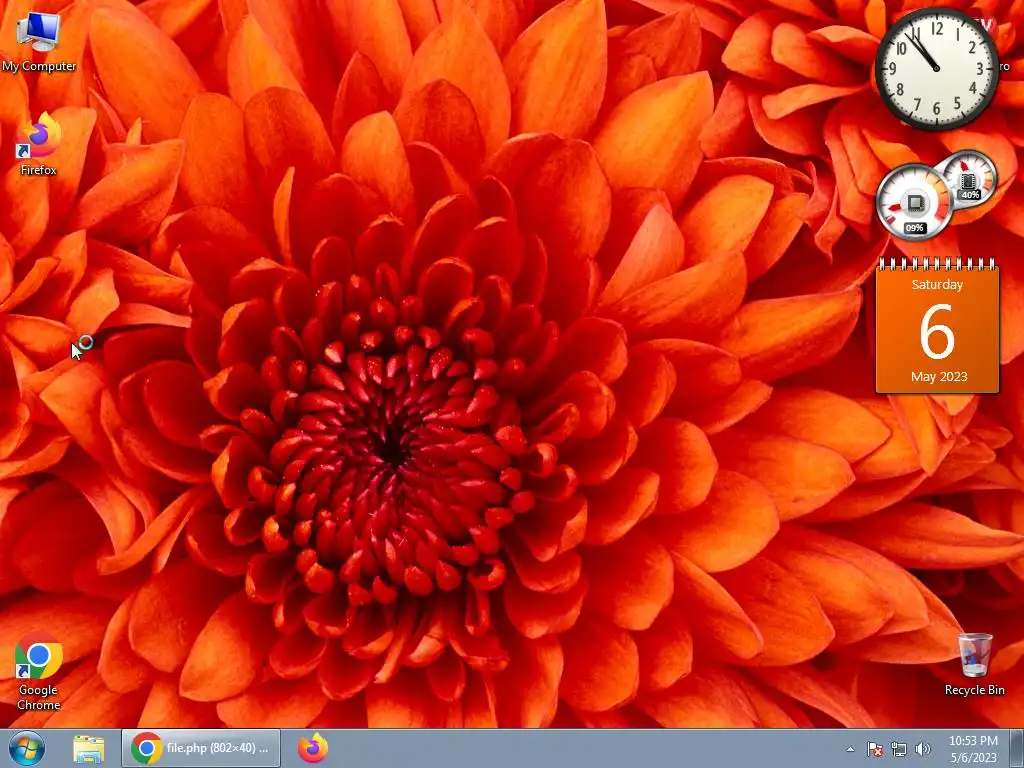Click the analog clock gadget
Viewport: 1024px width, 768px height.
(x=936, y=68)
